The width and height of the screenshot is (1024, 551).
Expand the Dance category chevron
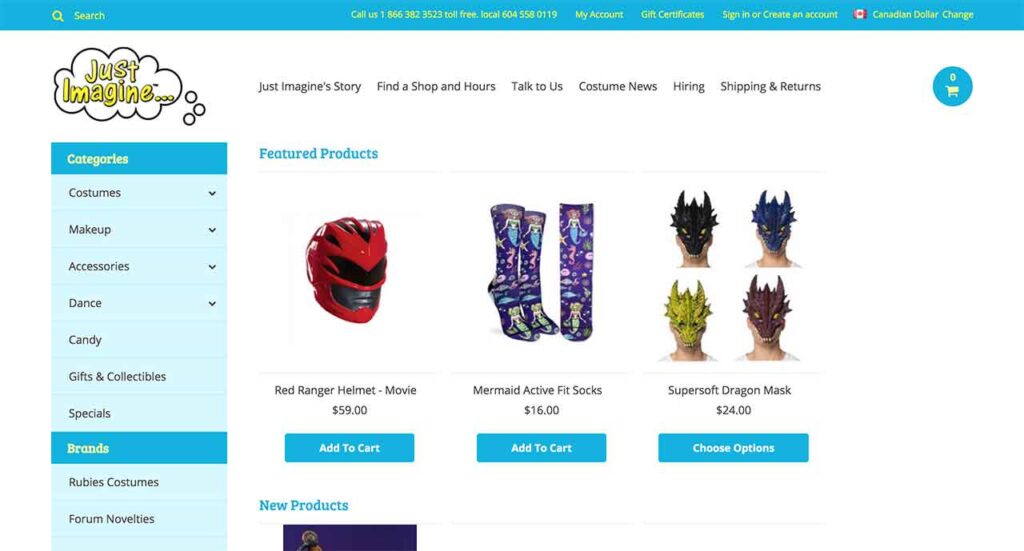pos(212,304)
